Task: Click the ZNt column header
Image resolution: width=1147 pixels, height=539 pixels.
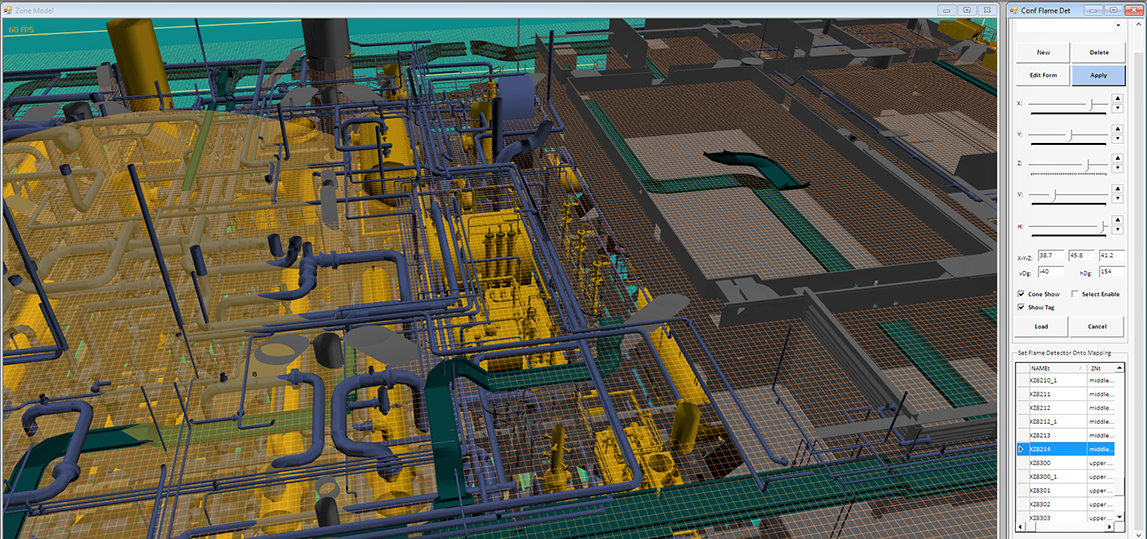Action: coord(1098,368)
